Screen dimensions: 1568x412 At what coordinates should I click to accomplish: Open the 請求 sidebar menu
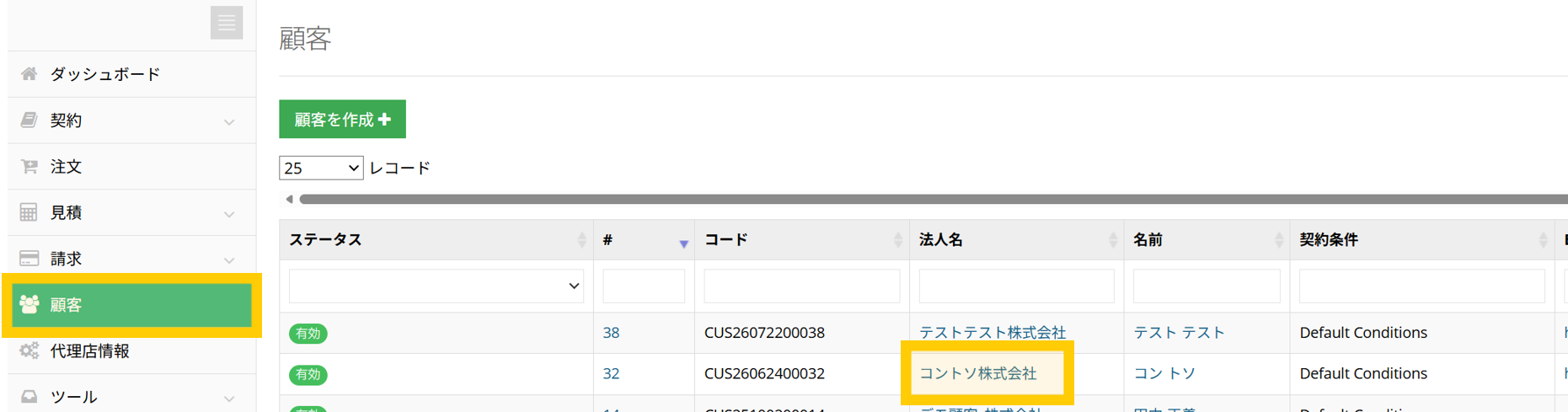tap(131, 258)
